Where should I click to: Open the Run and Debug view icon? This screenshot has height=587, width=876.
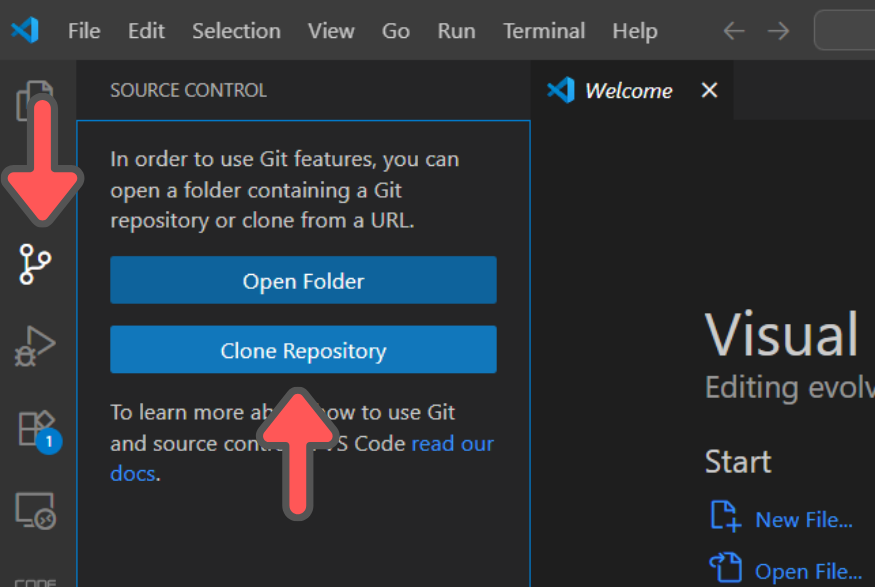(x=35, y=346)
